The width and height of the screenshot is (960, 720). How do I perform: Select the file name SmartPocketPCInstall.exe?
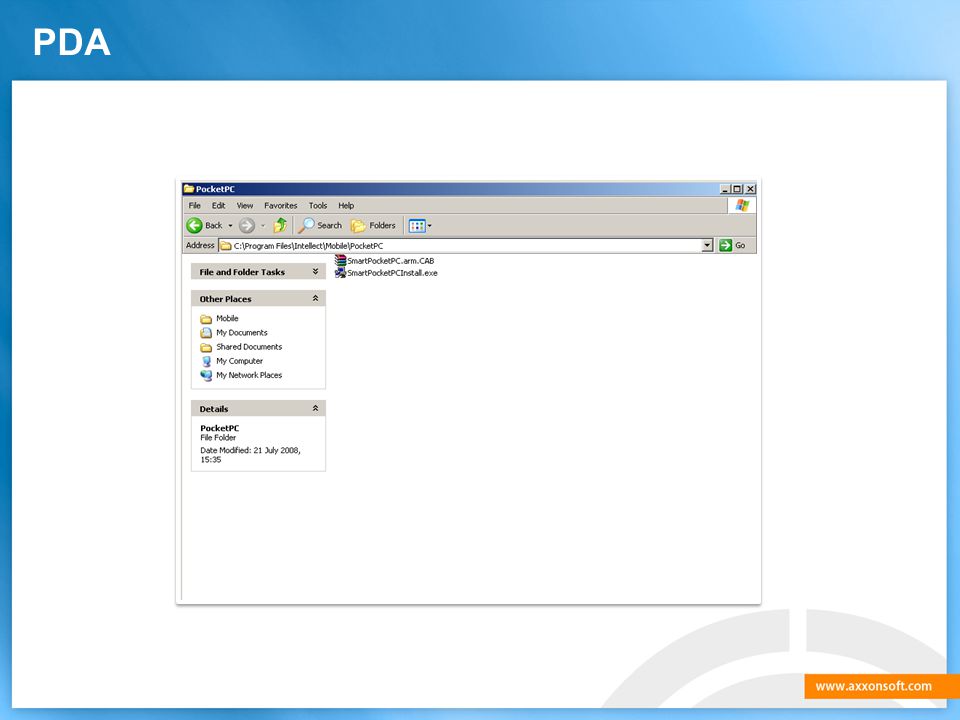392,273
